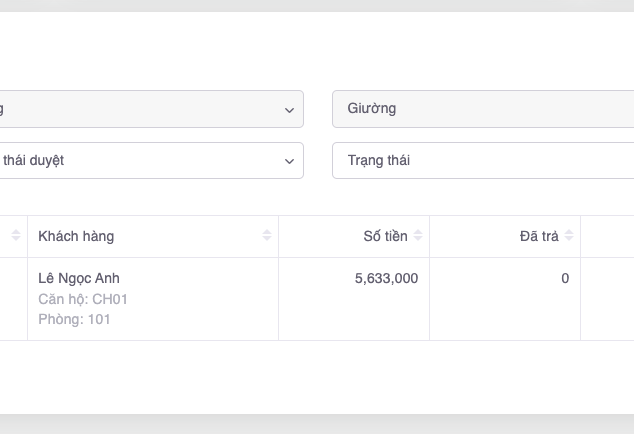Screen dimensions: 634x434
Task: Click the "Phòng: 101" room text
Action: coord(74,320)
